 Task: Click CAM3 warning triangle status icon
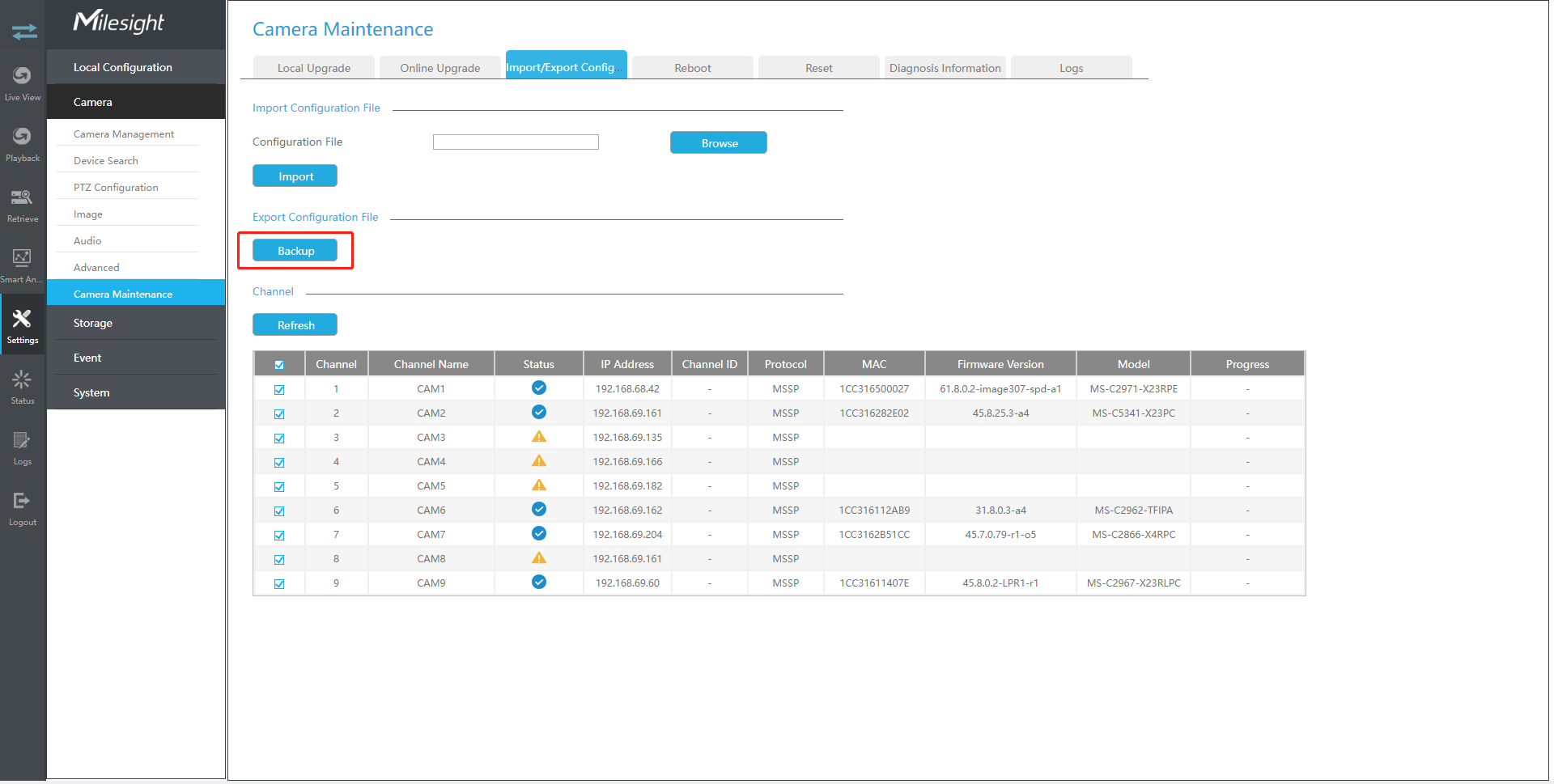(539, 436)
